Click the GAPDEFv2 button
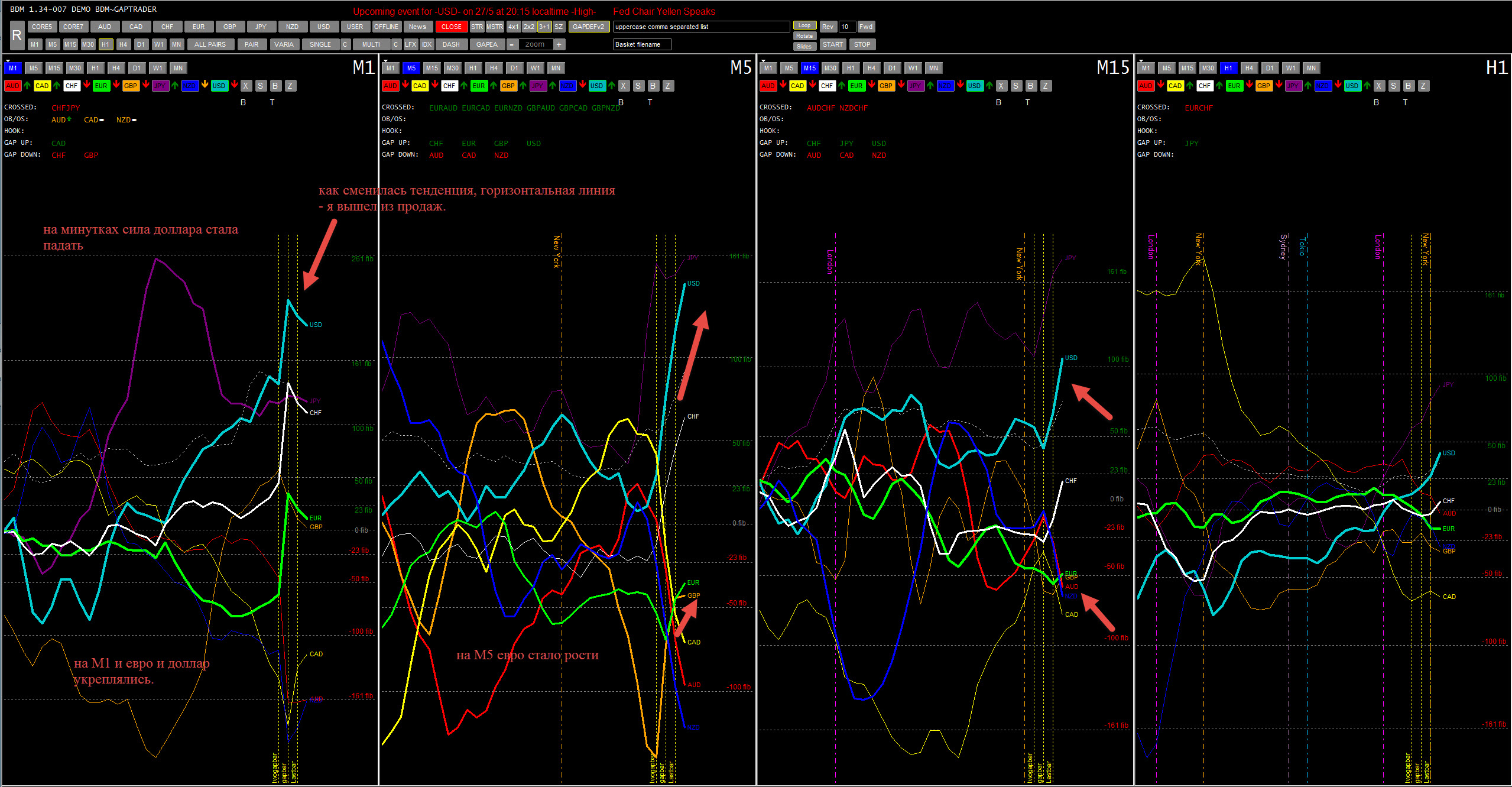 pos(589,27)
